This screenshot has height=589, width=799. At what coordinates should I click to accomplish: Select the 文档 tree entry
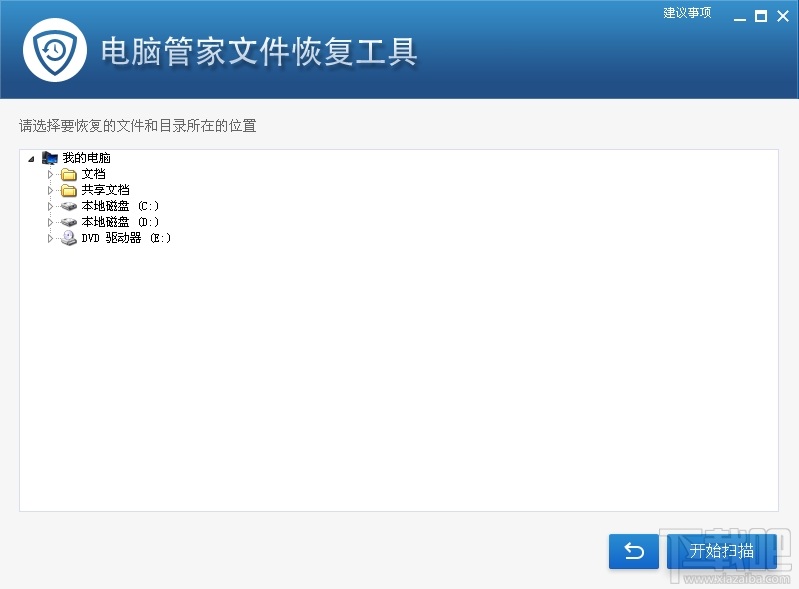click(93, 174)
